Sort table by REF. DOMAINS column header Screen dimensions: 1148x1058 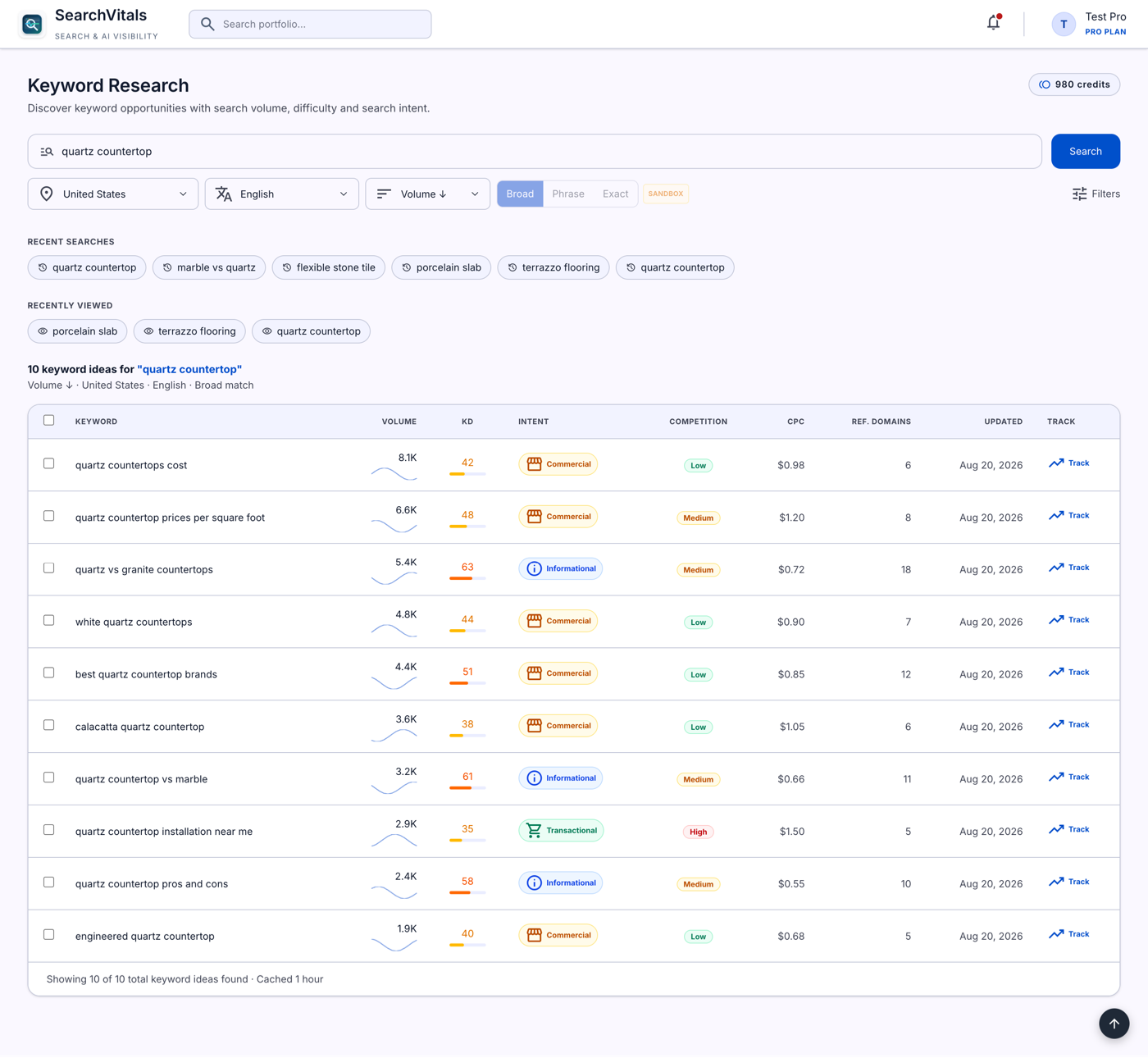pyautogui.click(x=881, y=422)
